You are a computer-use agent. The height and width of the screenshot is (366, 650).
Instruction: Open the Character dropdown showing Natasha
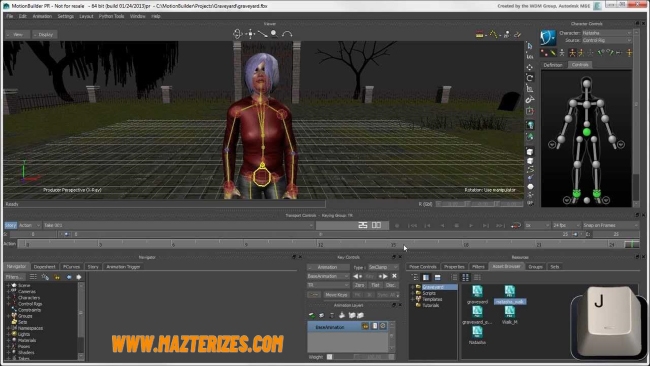[x=606, y=33]
